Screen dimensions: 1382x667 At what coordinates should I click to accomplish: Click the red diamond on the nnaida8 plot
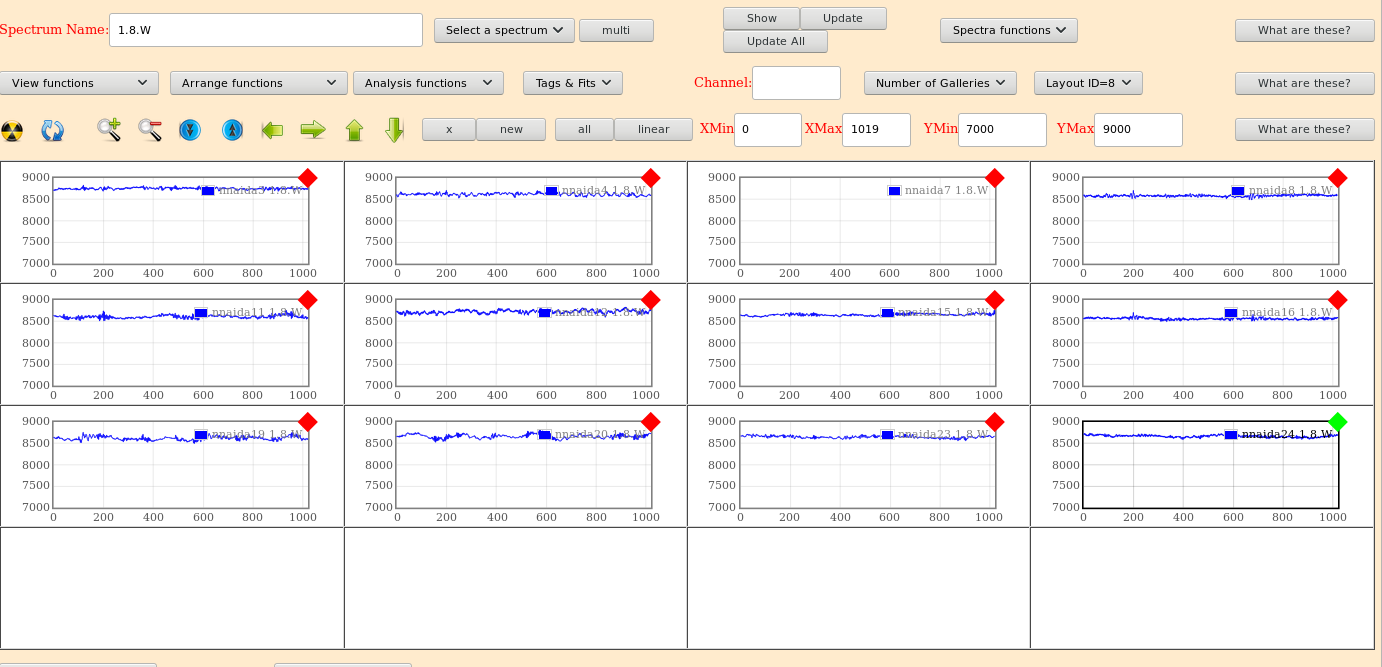1337,178
